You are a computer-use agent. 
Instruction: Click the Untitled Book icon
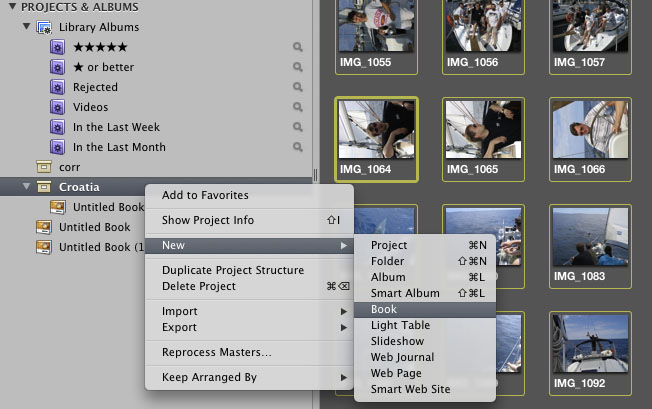click(x=44, y=227)
